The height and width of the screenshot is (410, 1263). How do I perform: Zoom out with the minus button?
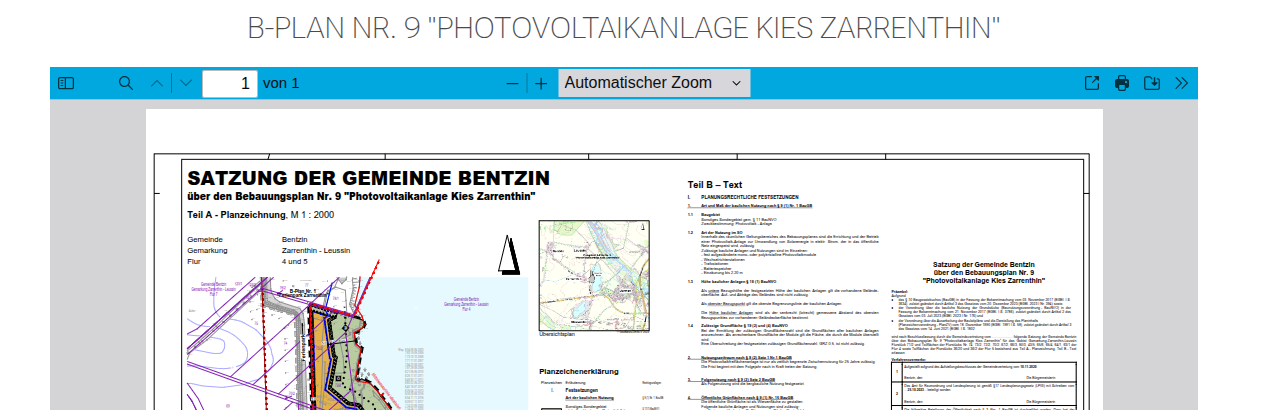[x=512, y=83]
